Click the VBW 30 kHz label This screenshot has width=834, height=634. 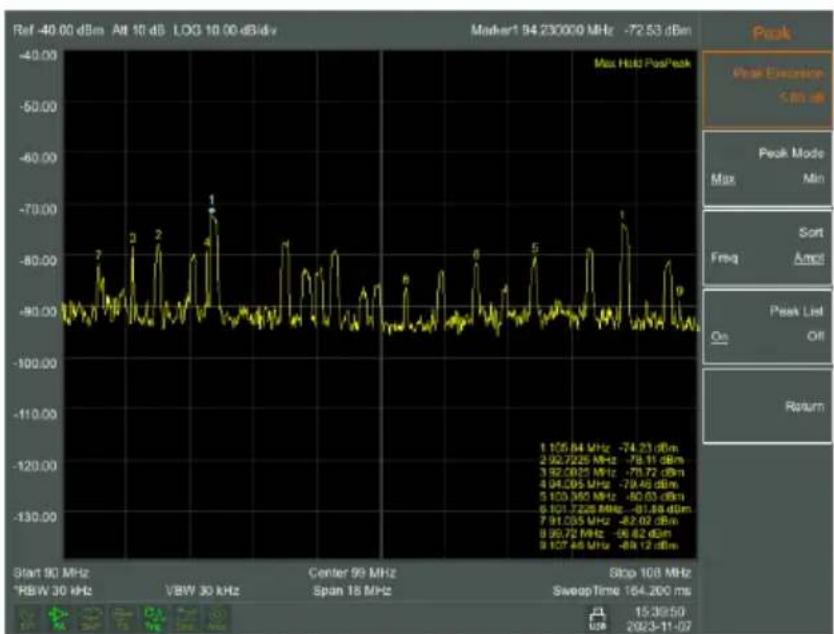[203, 590]
